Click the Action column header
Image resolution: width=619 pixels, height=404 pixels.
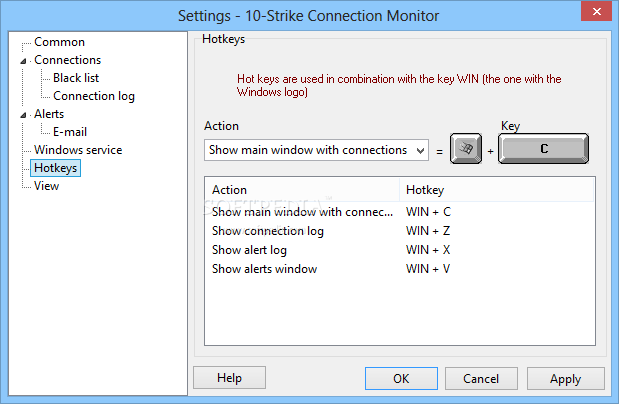[x=302, y=190]
